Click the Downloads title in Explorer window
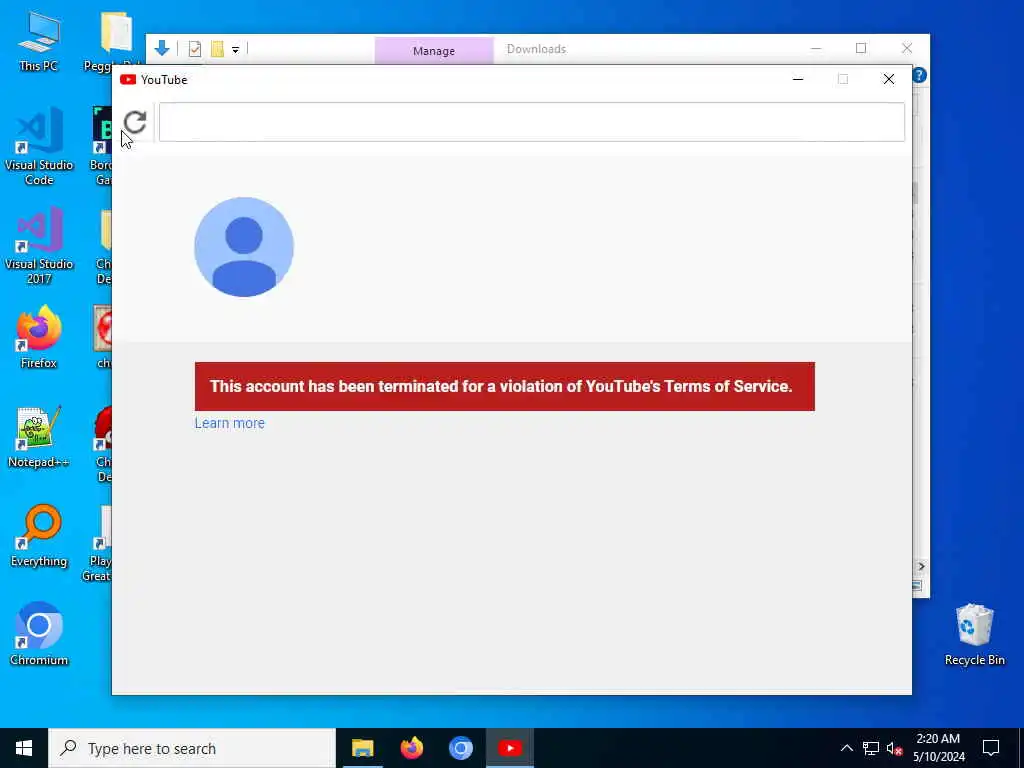 click(536, 49)
